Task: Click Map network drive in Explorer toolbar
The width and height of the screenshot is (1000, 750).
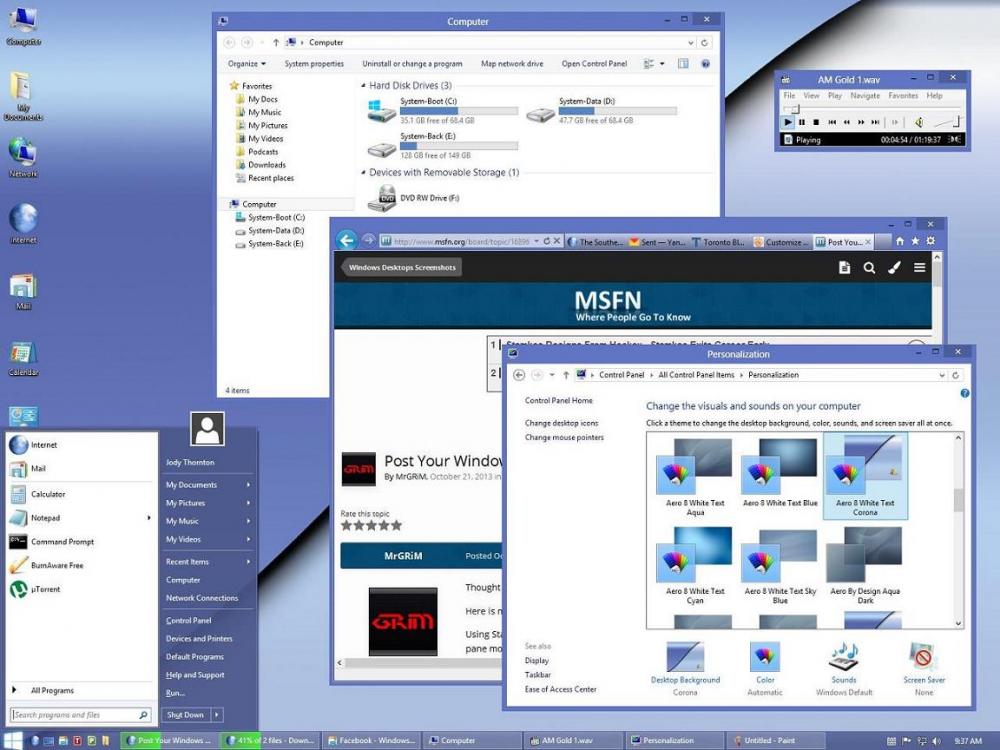Action: pyautogui.click(x=512, y=63)
